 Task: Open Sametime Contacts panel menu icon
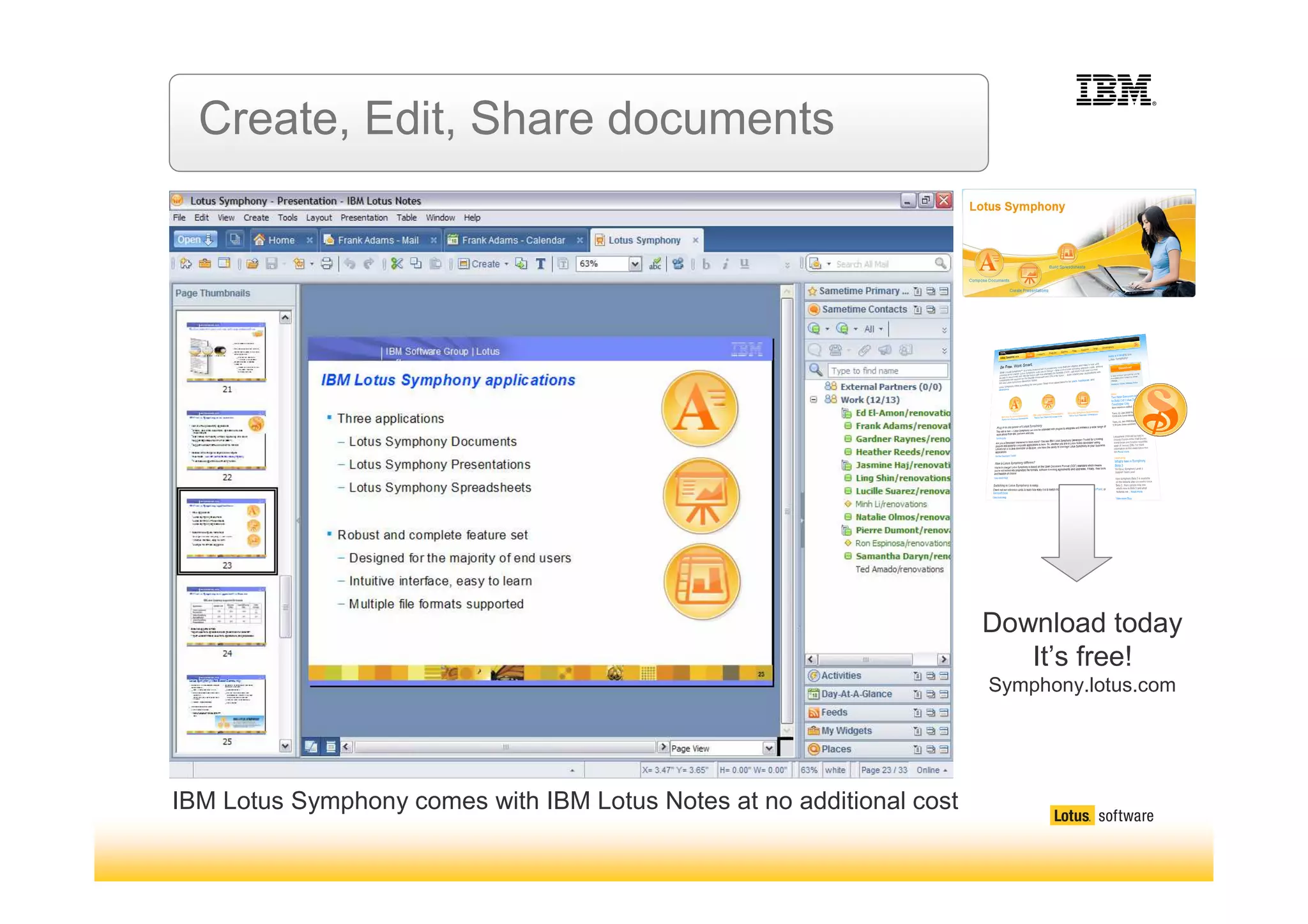(917, 310)
